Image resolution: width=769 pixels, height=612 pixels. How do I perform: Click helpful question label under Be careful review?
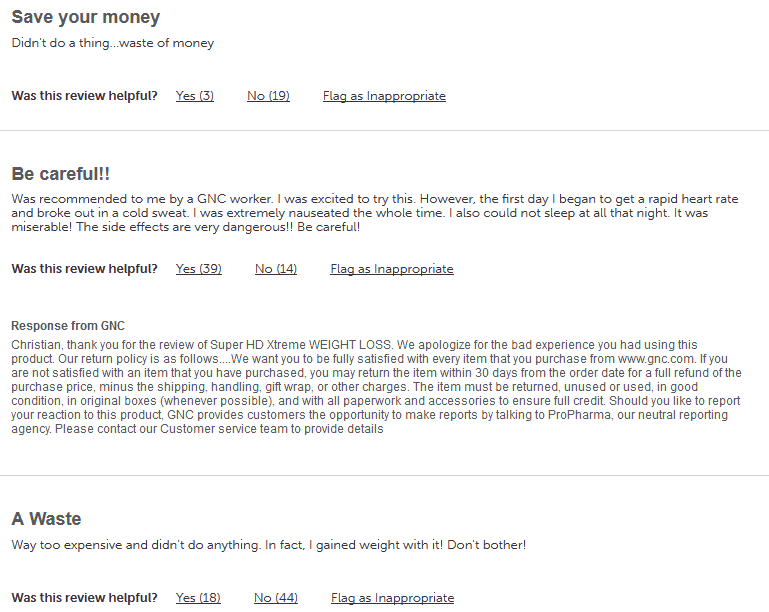84,269
